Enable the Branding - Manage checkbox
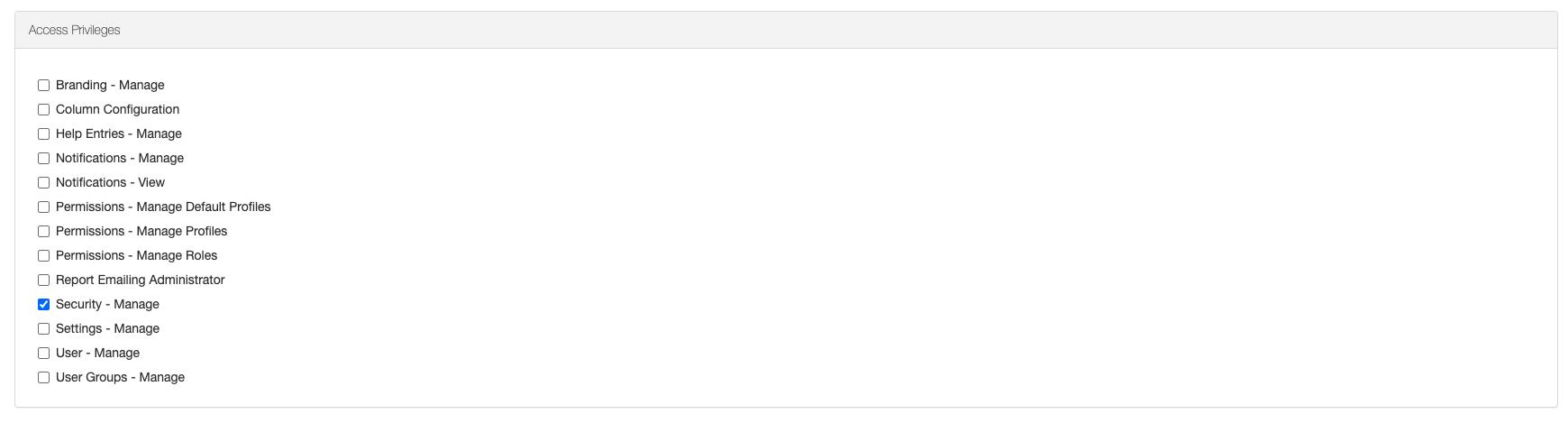 click(x=43, y=86)
